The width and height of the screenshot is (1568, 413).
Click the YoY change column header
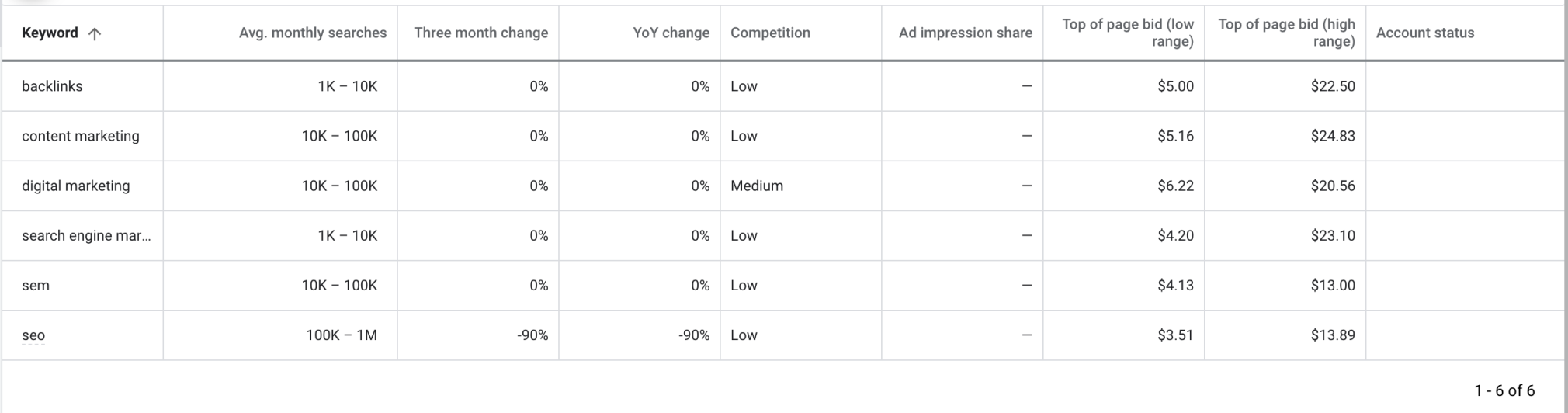pos(671,33)
